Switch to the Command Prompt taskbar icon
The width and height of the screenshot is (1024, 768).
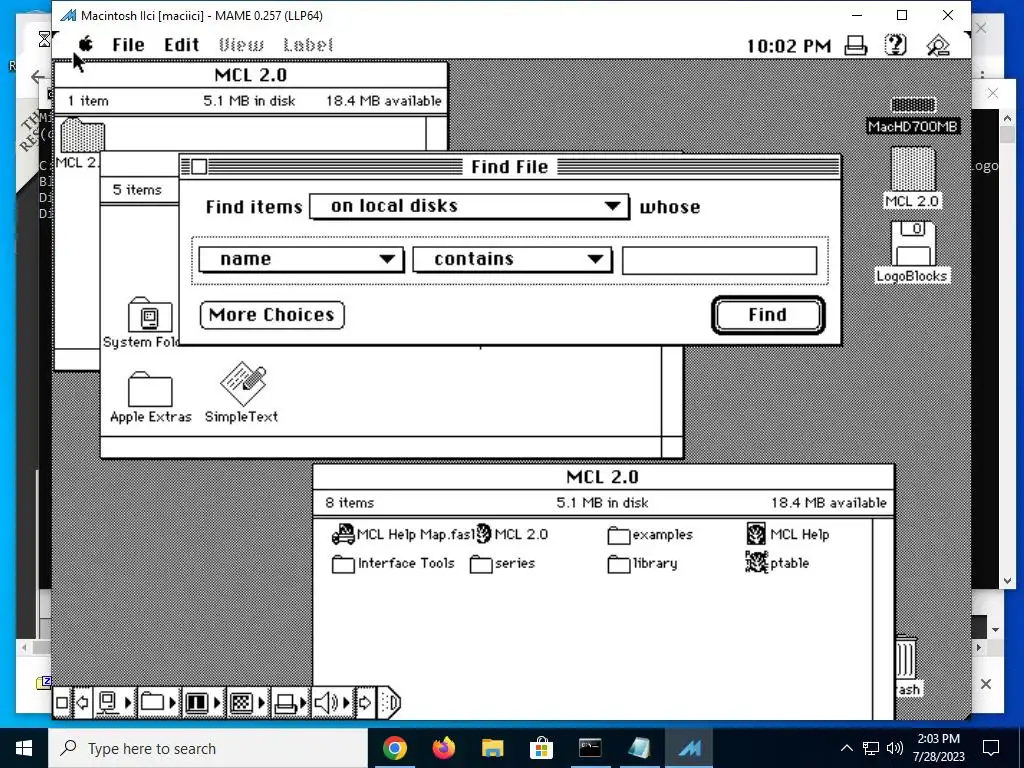click(590, 748)
